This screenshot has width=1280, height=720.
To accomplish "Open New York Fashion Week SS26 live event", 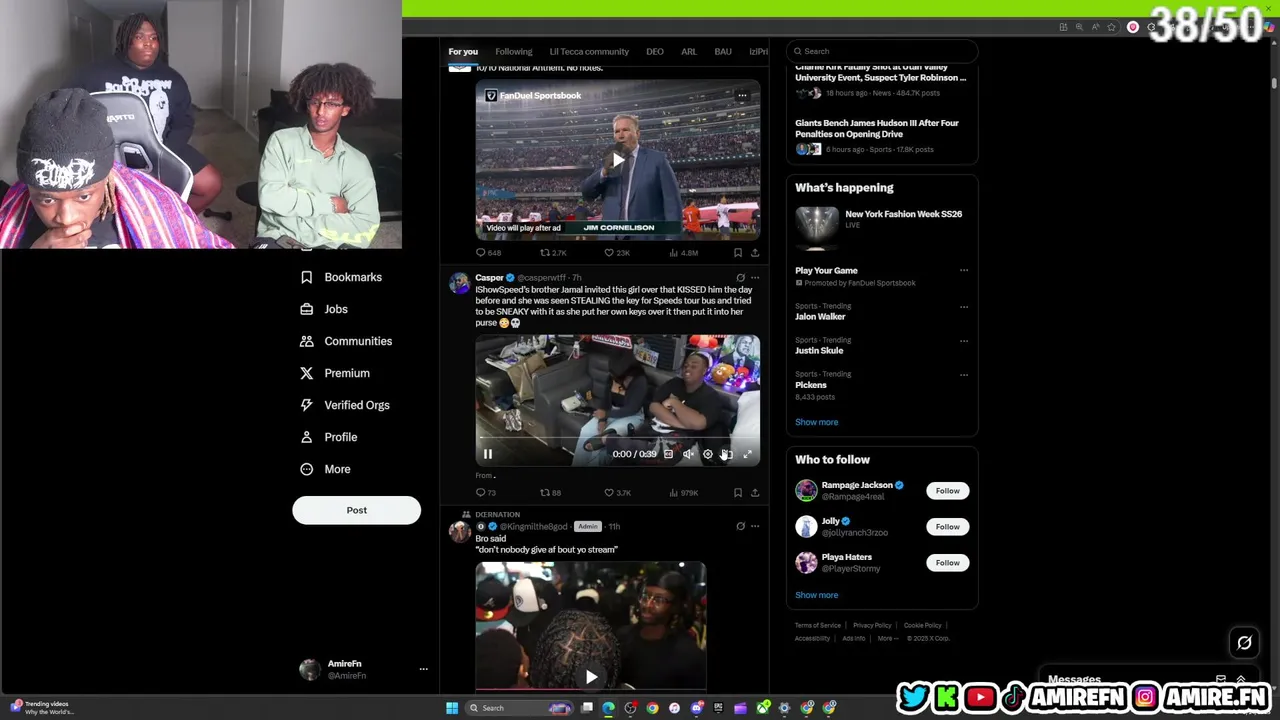I will tap(881, 228).
